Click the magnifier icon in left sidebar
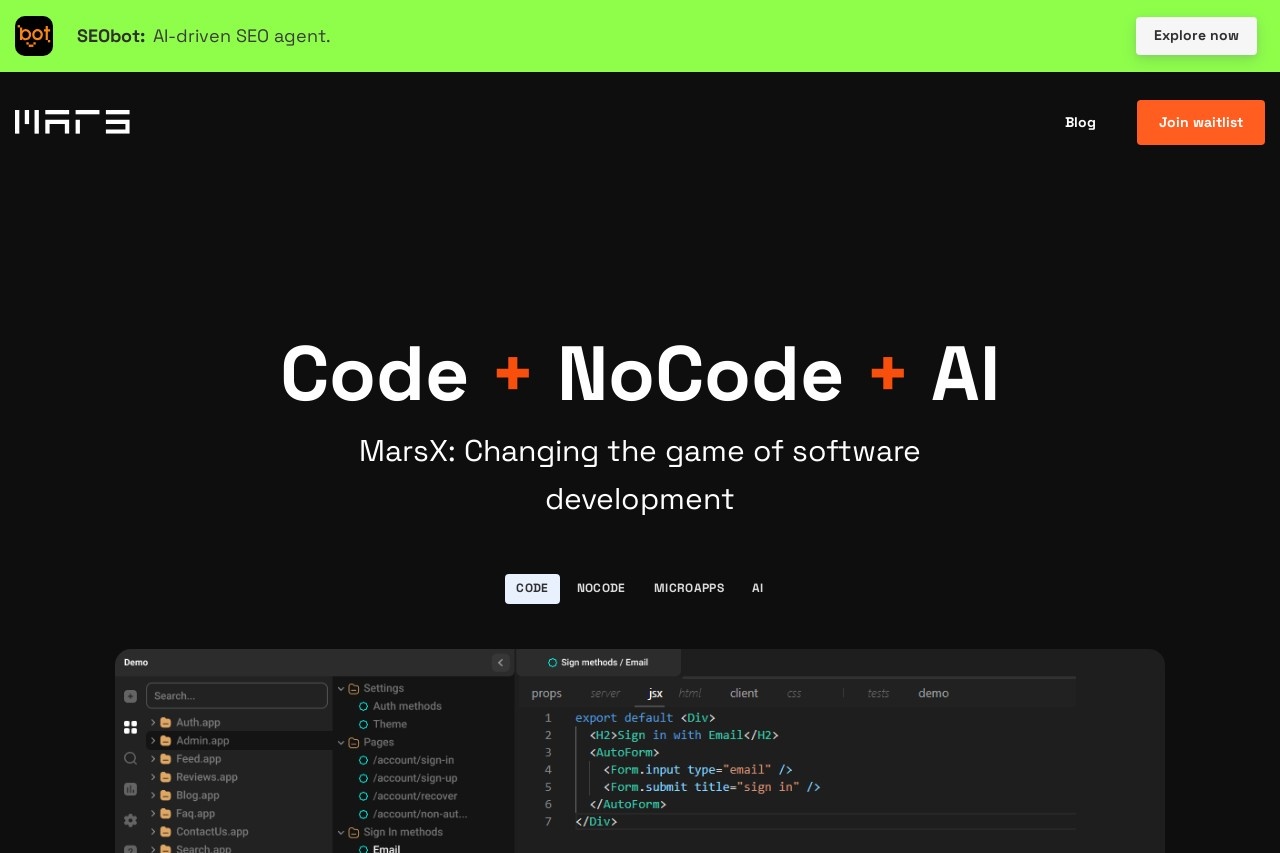The width and height of the screenshot is (1280, 853). click(130, 759)
